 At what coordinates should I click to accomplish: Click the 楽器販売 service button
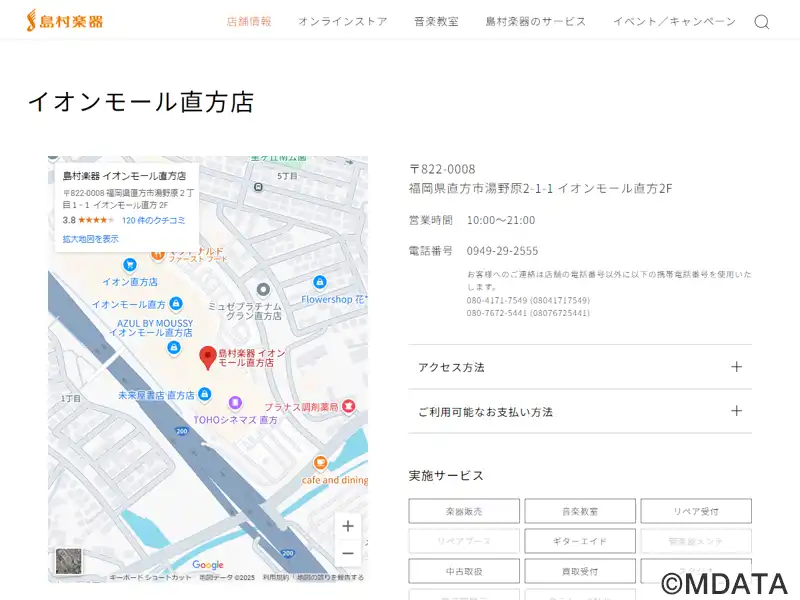(464, 511)
